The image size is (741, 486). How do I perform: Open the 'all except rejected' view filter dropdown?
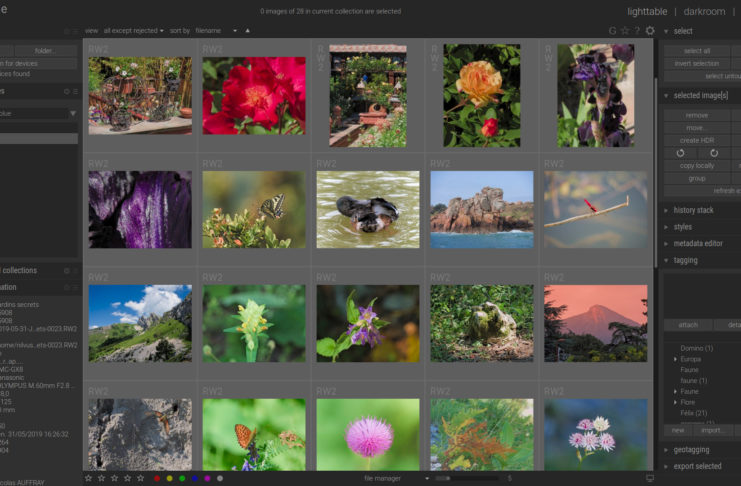pos(134,31)
